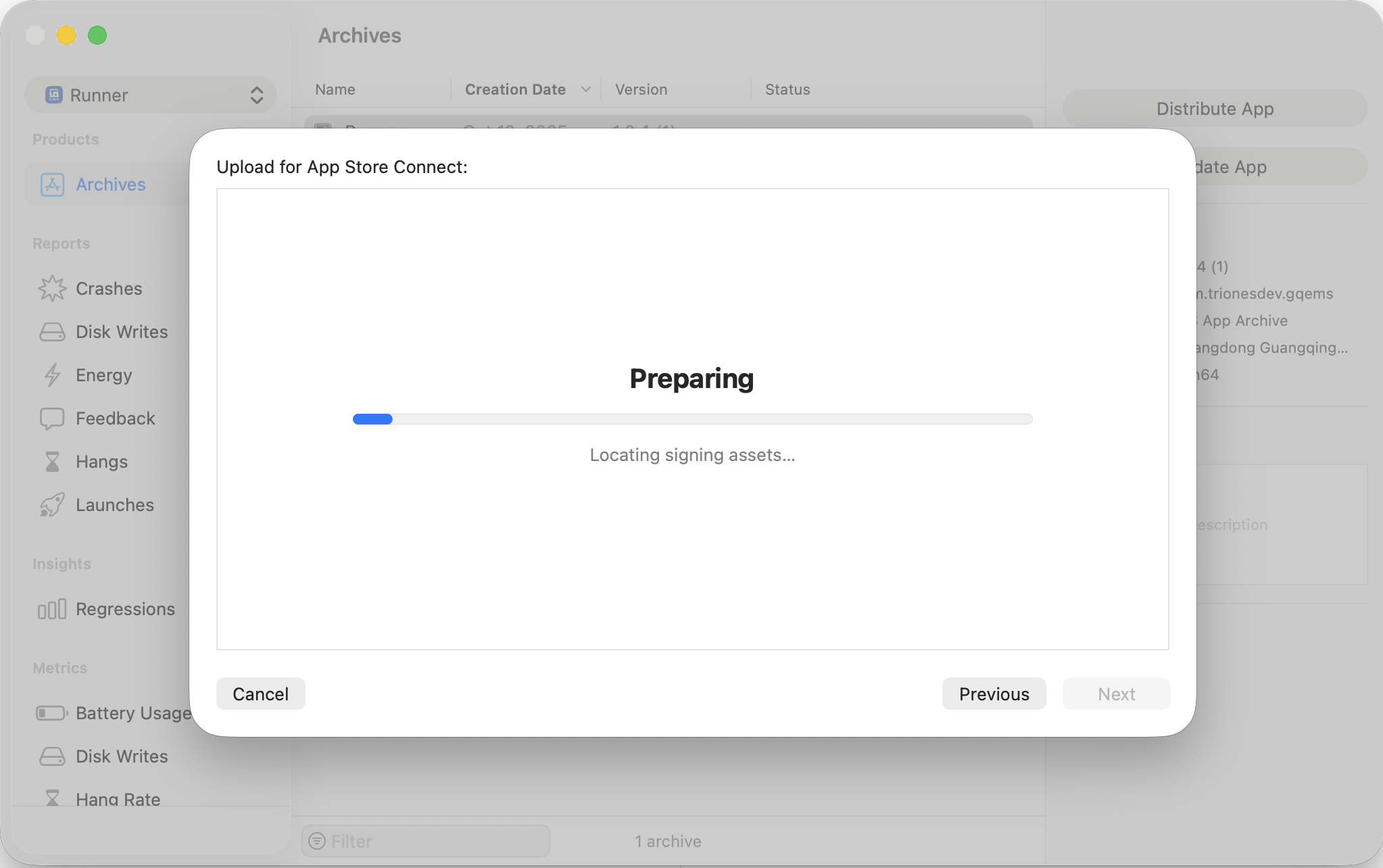Select Metrics Disk Writes item

tap(121, 756)
